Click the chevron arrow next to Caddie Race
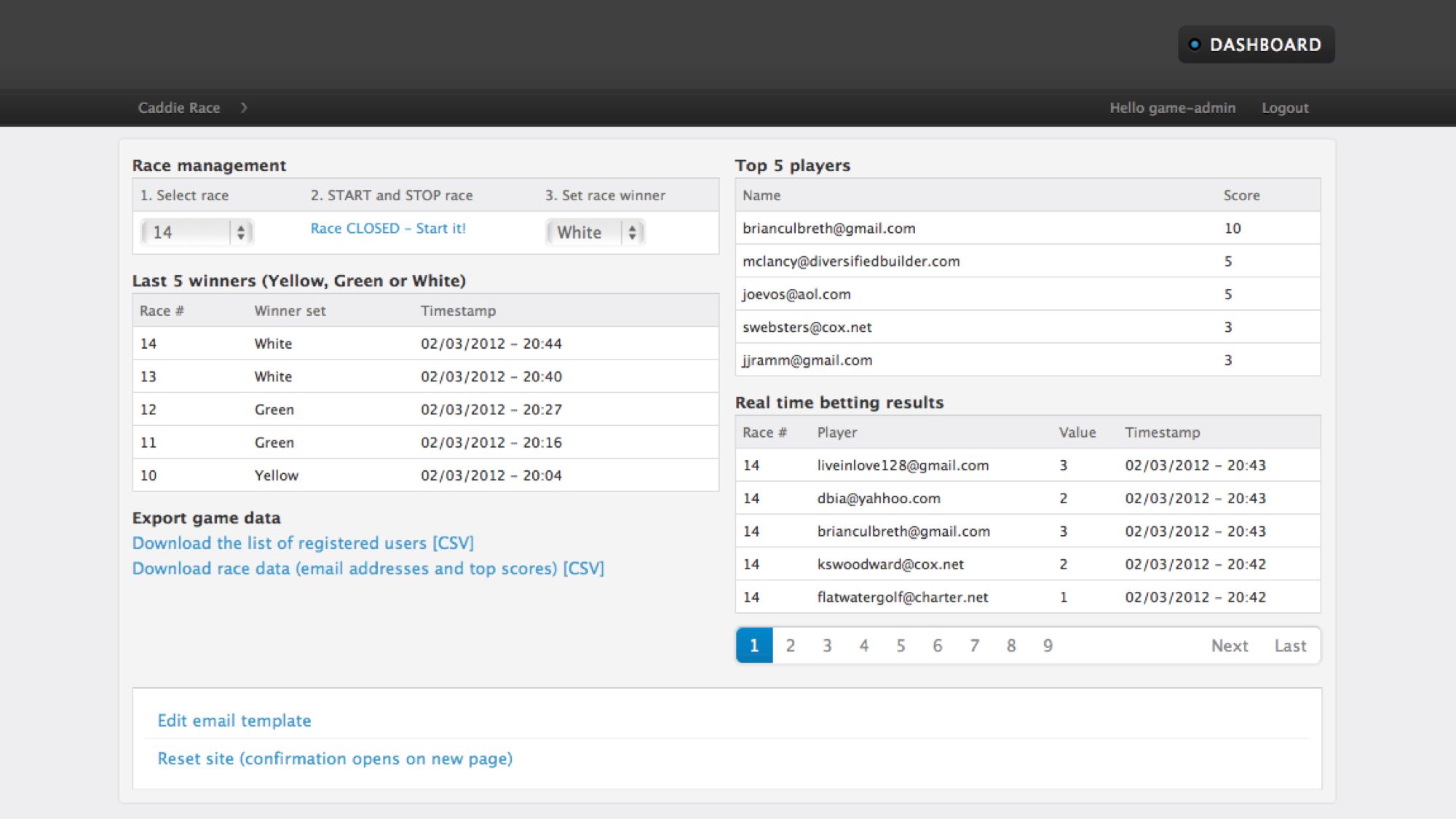This screenshot has width=1456, height=819. [245, 108]
